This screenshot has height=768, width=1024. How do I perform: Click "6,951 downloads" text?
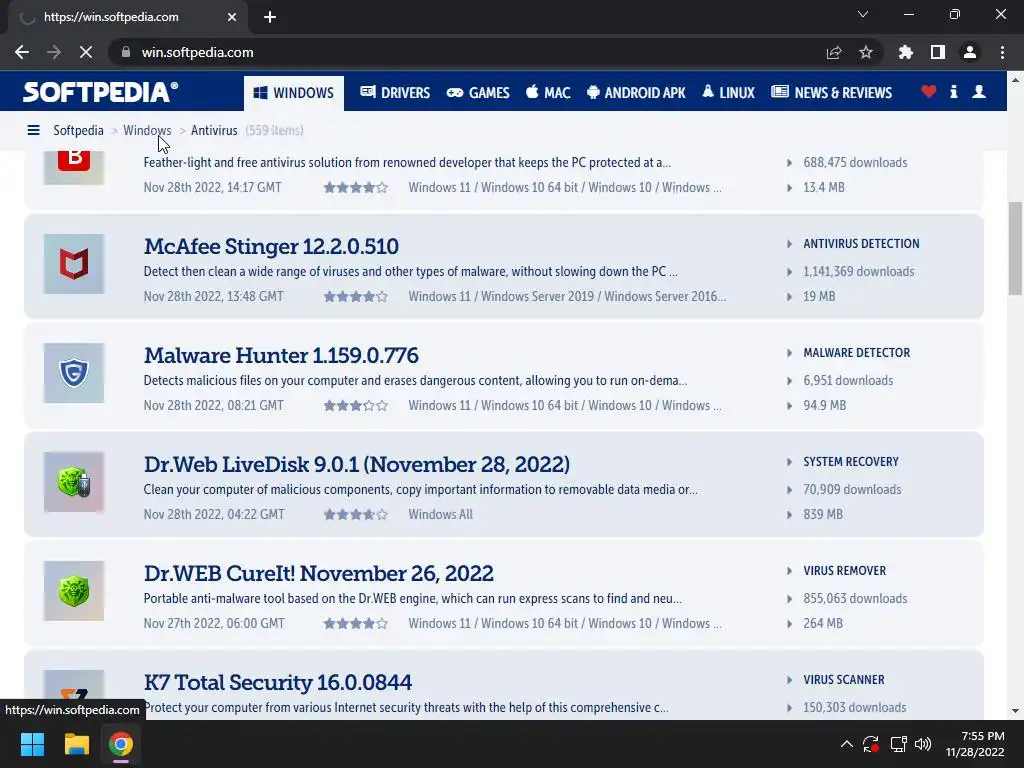(x=848, y=381)
